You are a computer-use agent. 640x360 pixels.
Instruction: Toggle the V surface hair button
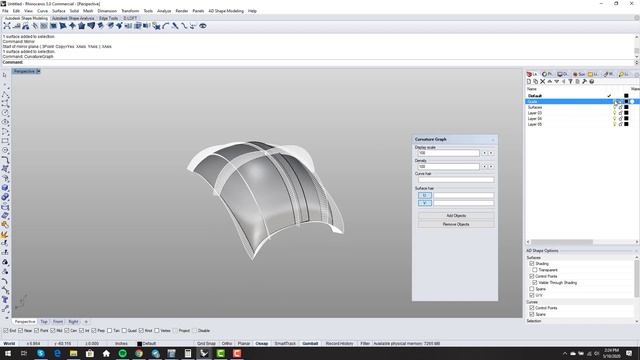[x=424, y=202]
